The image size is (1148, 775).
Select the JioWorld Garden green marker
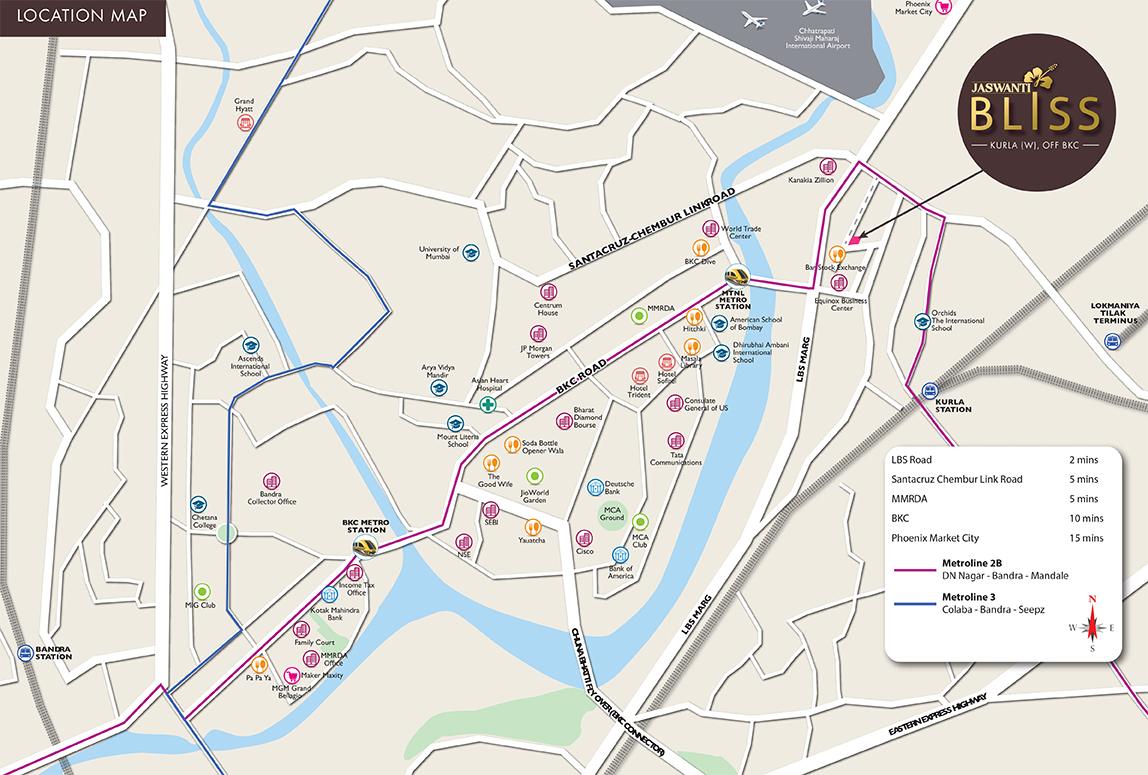point(535,476)
